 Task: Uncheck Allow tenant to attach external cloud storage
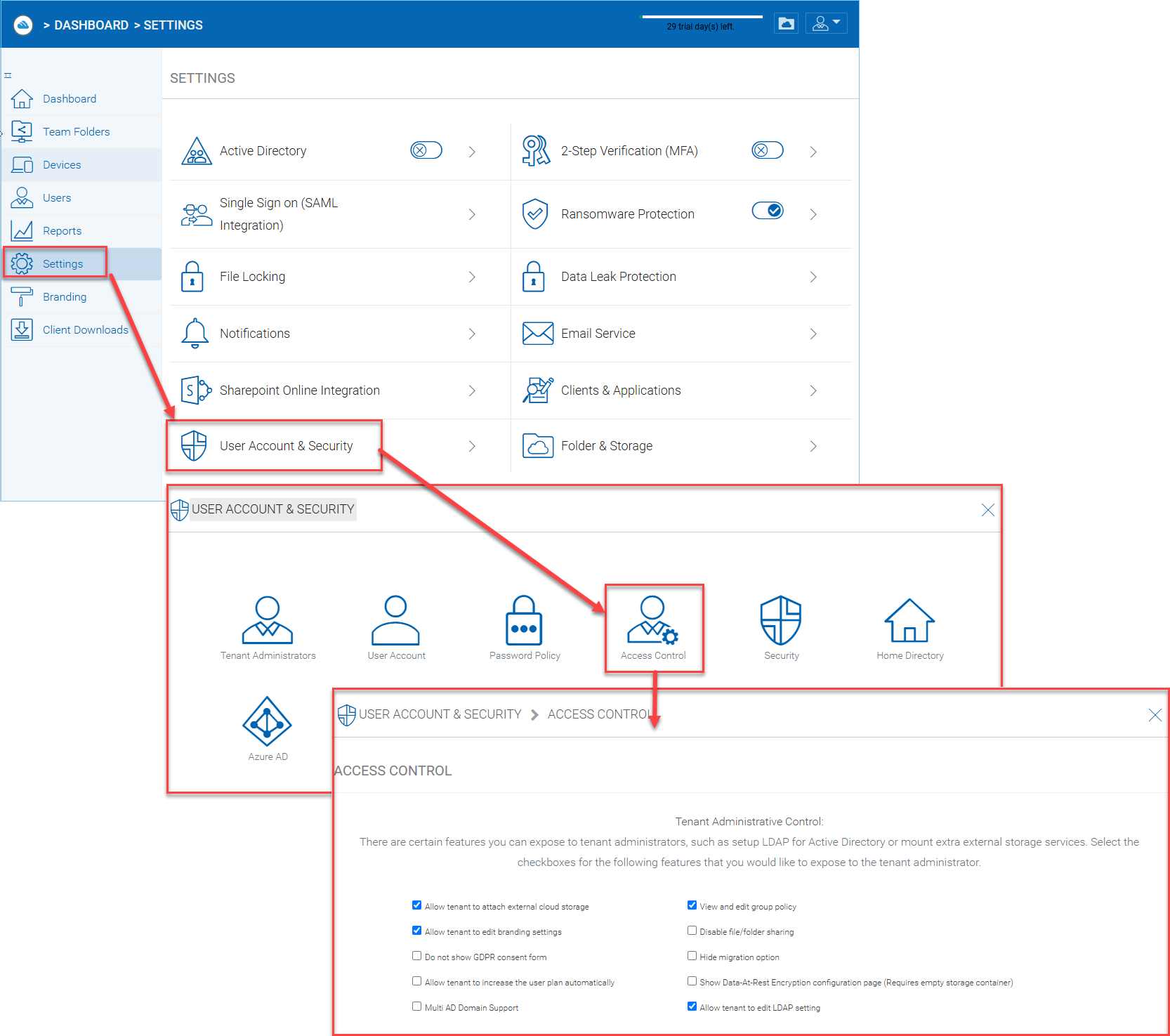point(416,905)
